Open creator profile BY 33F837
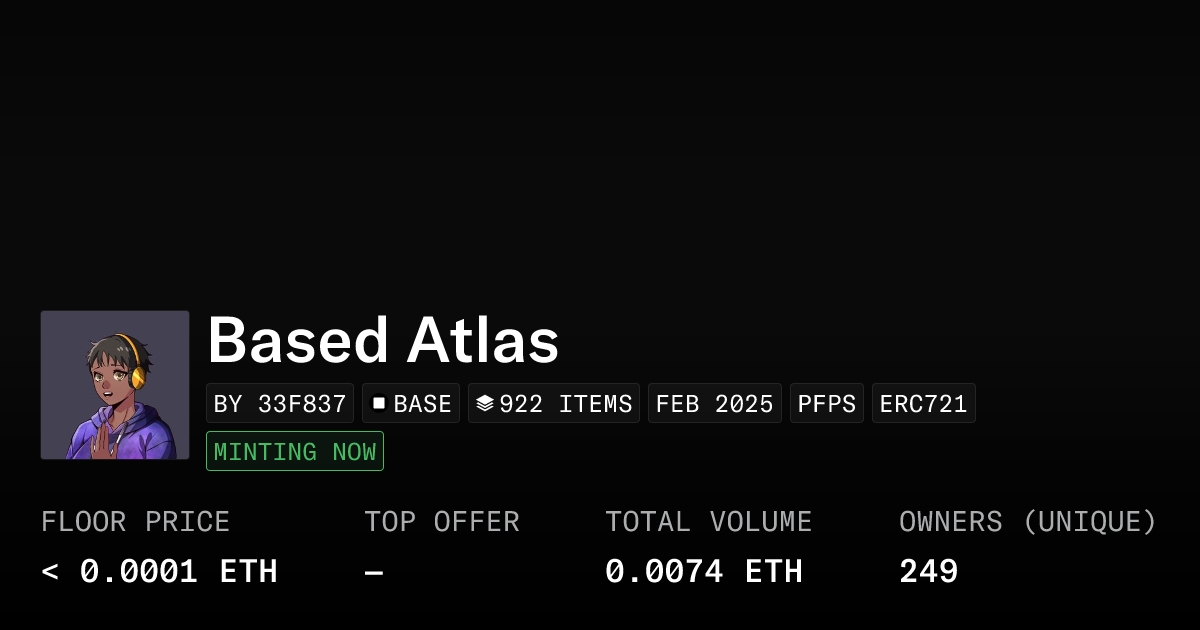This screenshot has width=1200, height=630. coord(280,404)
